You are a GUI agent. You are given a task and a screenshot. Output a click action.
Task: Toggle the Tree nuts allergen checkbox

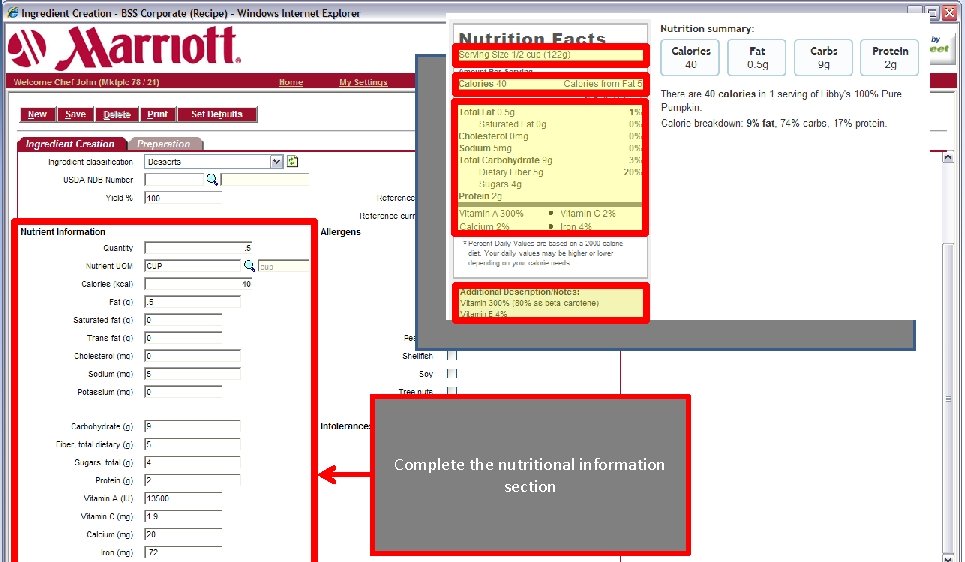[452, 391]
